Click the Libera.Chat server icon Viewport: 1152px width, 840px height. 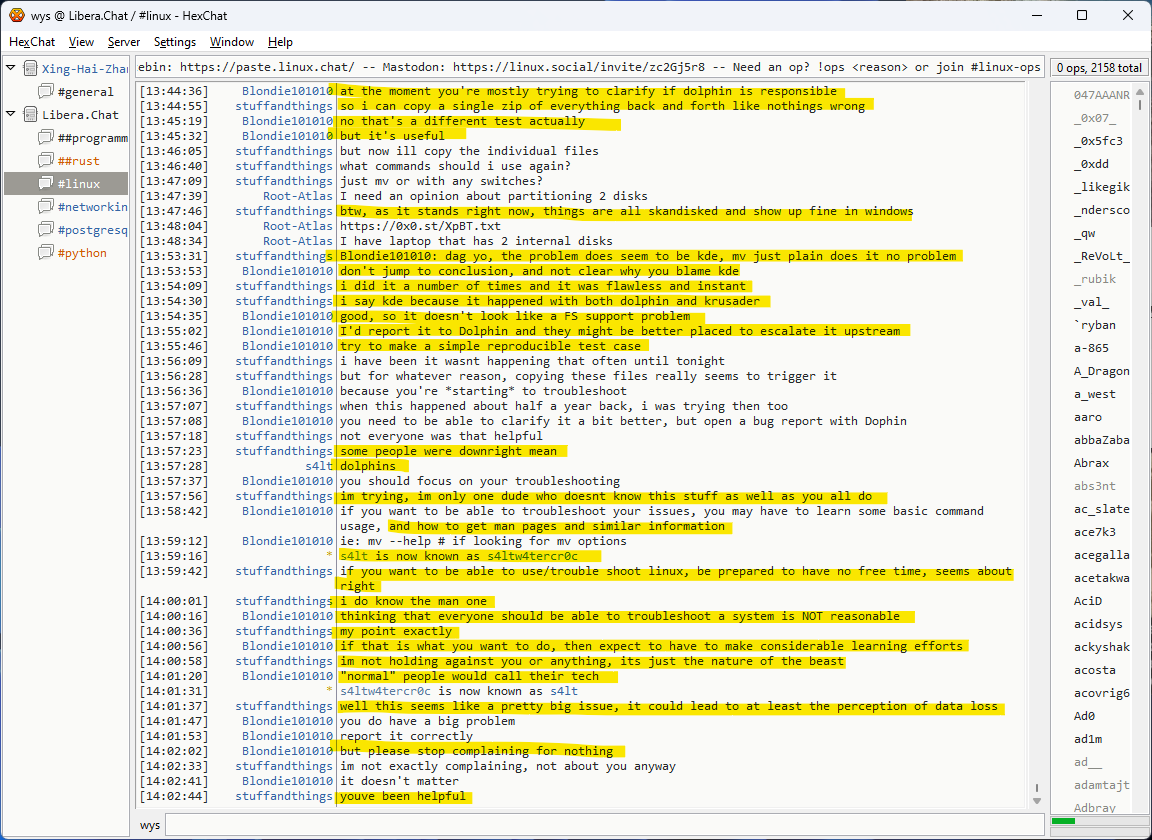(x=30, y=114)
